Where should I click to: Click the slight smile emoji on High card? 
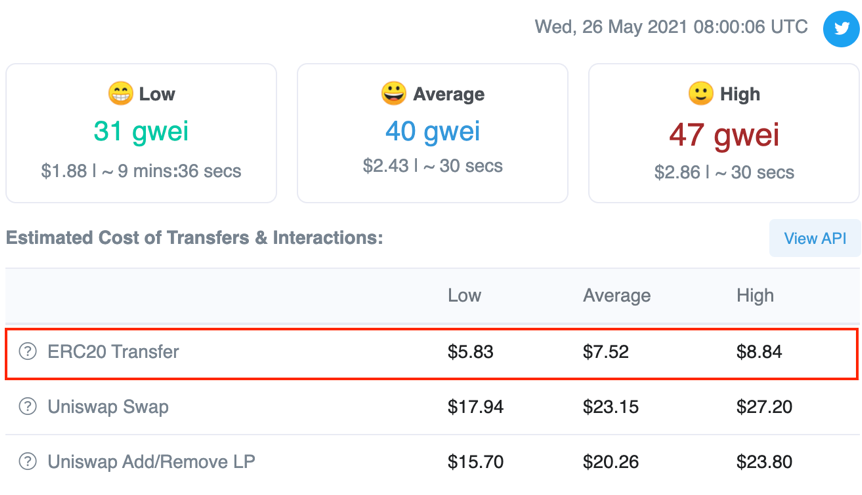(701, 94)
